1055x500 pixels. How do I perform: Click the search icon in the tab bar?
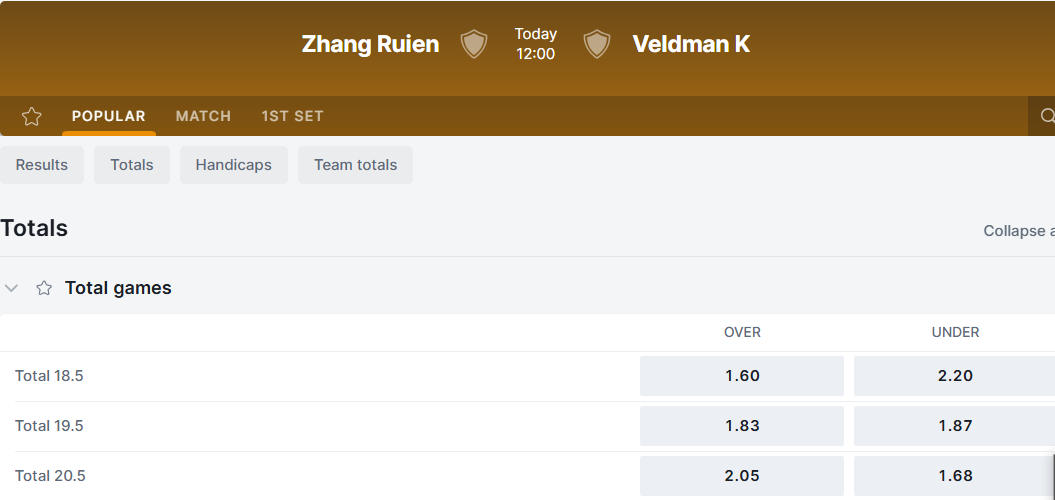tap(1046, 116)
